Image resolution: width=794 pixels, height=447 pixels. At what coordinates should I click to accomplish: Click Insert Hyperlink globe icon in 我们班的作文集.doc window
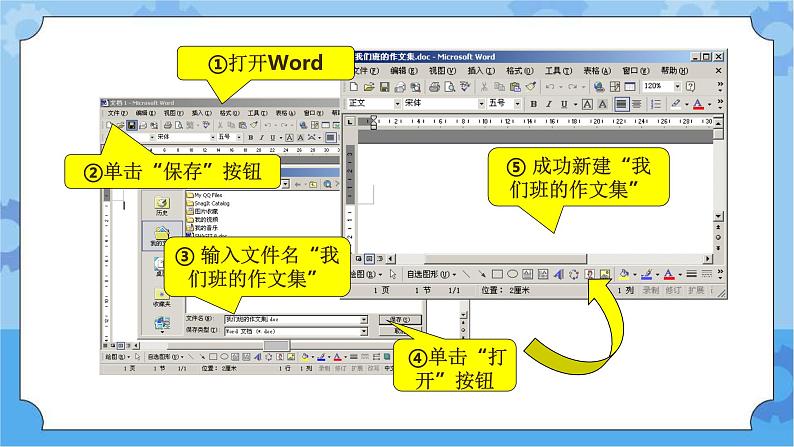pyautogui.click(x=599, y=87)
